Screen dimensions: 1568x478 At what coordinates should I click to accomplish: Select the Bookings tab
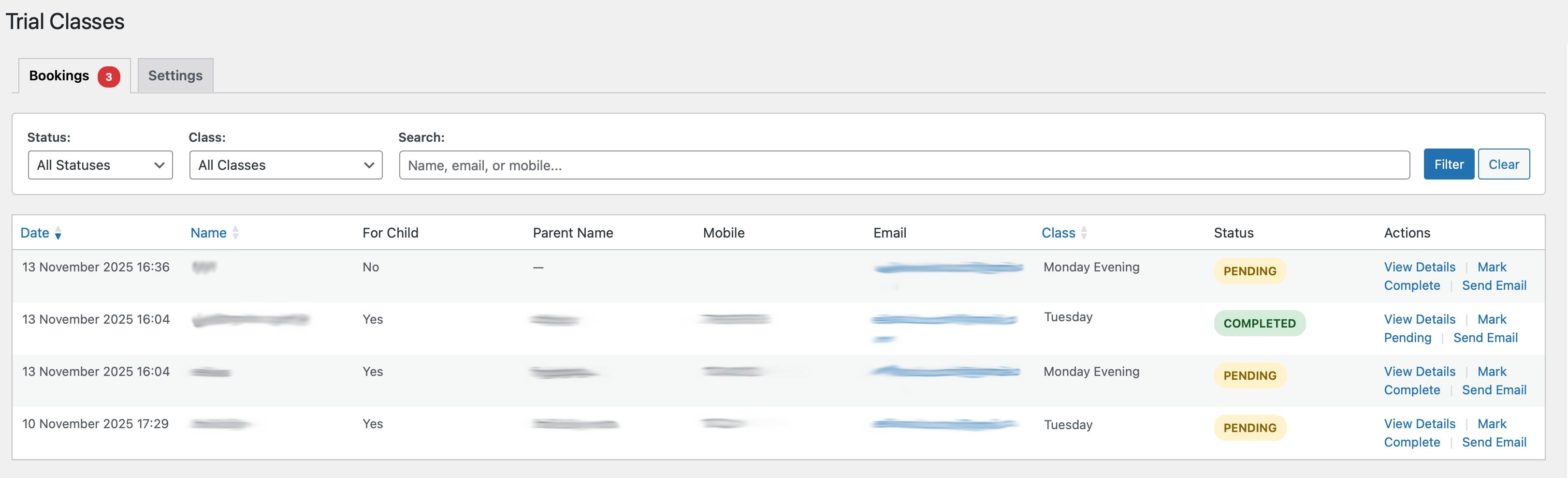59,75
